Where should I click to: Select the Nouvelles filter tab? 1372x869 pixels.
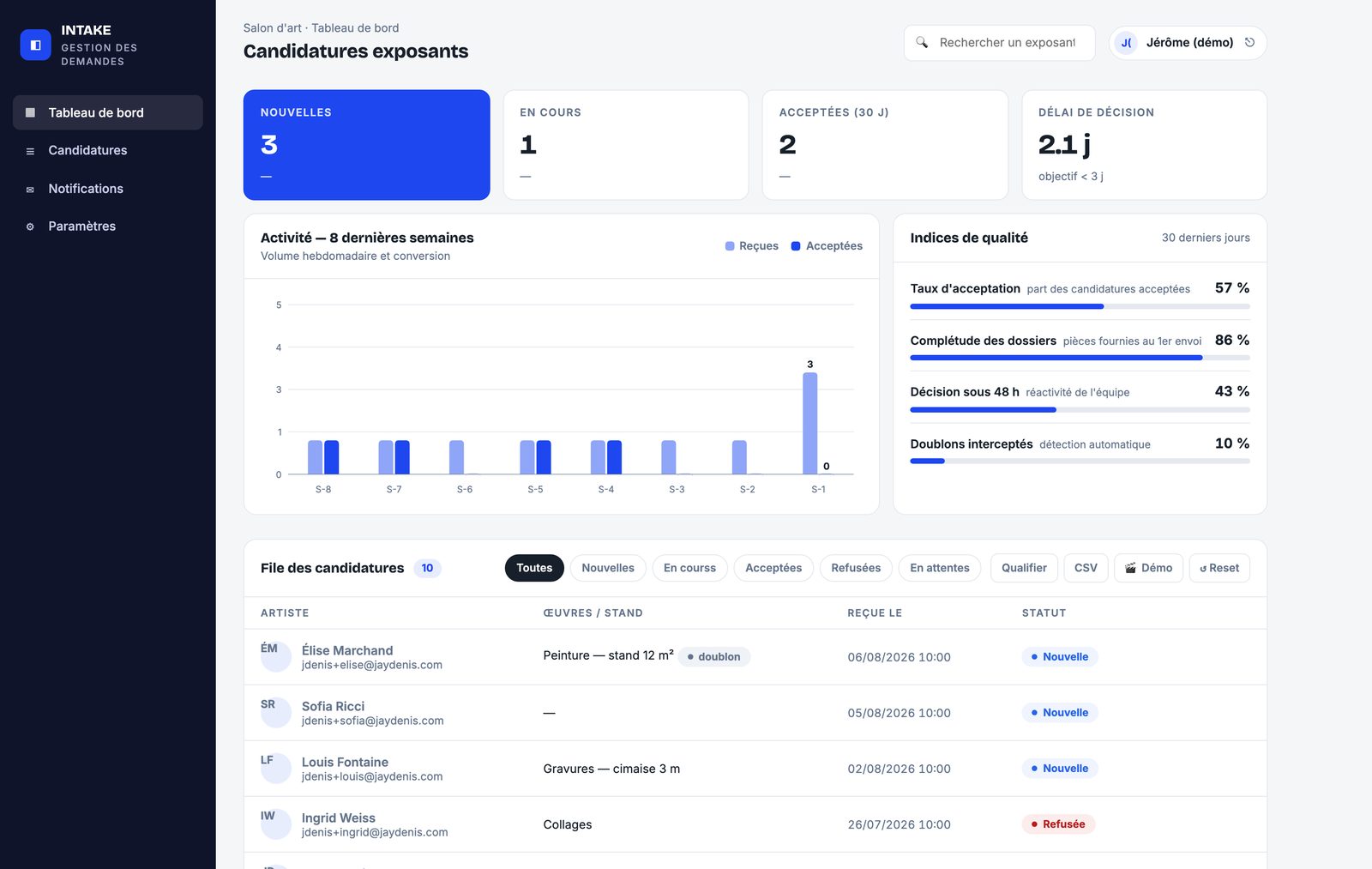pos(608,568)
